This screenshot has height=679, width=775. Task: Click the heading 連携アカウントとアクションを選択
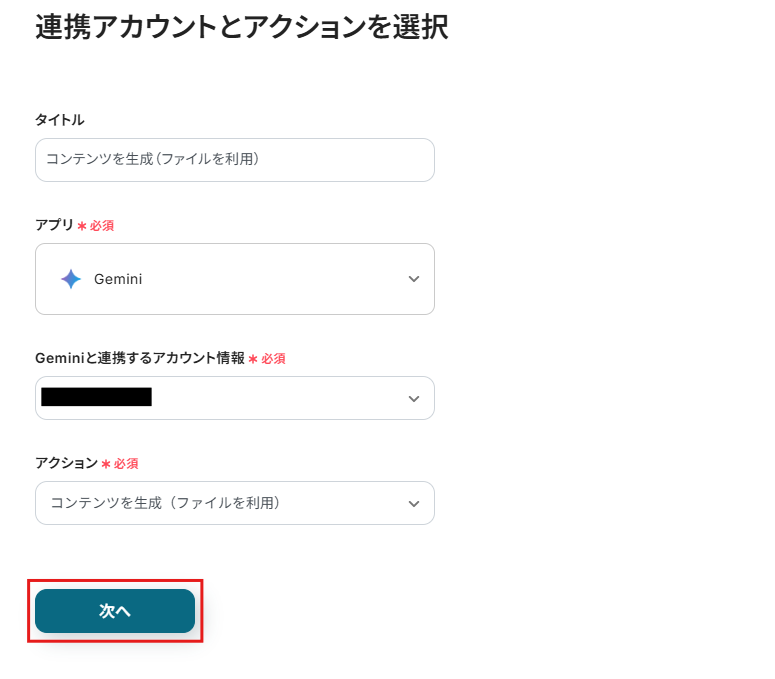[241, 28]
